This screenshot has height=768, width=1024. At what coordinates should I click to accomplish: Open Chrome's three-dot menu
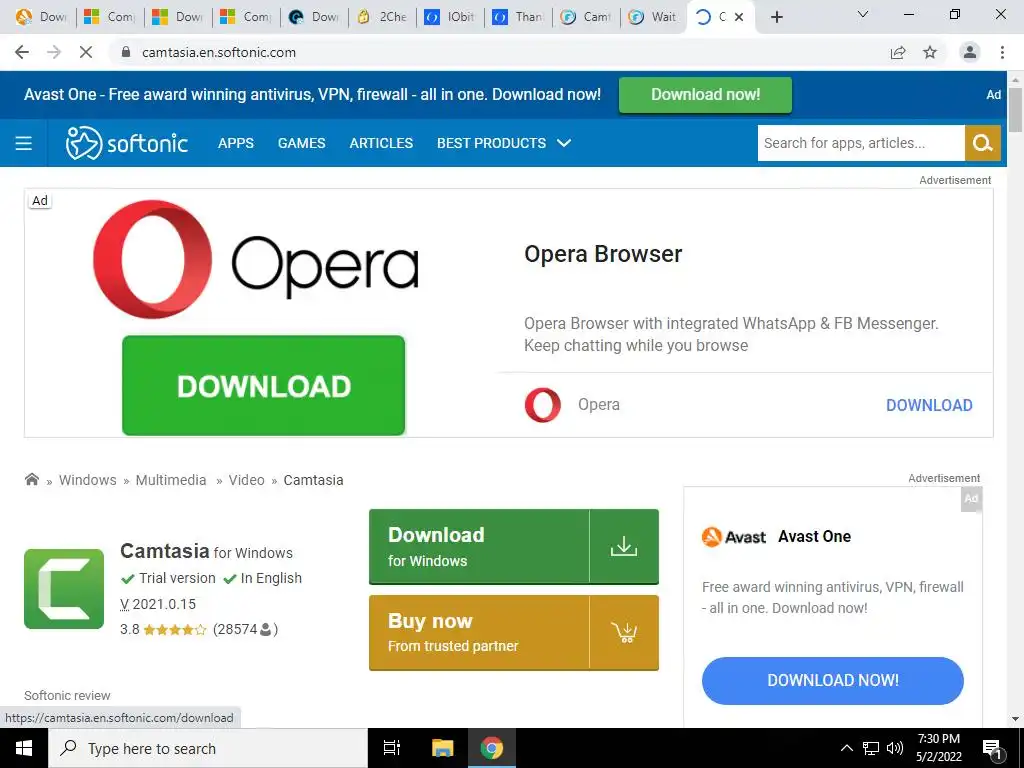[1002, 52]
